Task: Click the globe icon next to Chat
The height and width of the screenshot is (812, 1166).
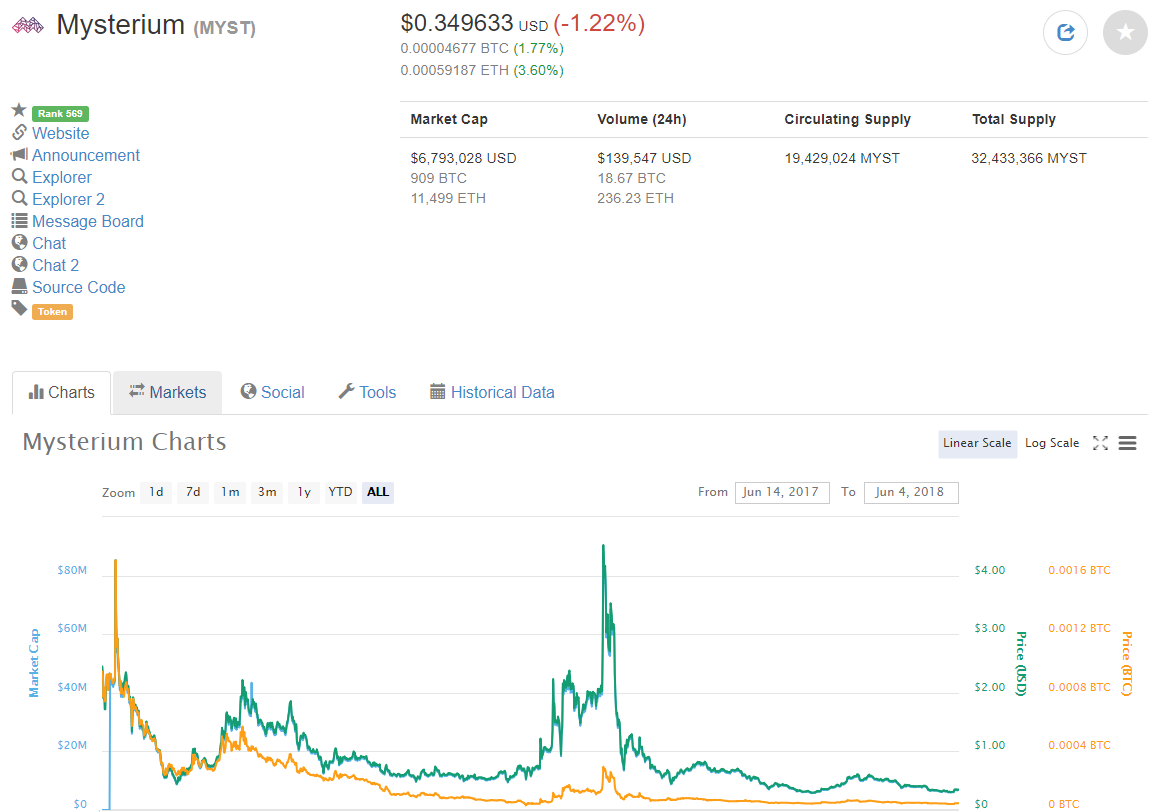Action: coord(19,242)
